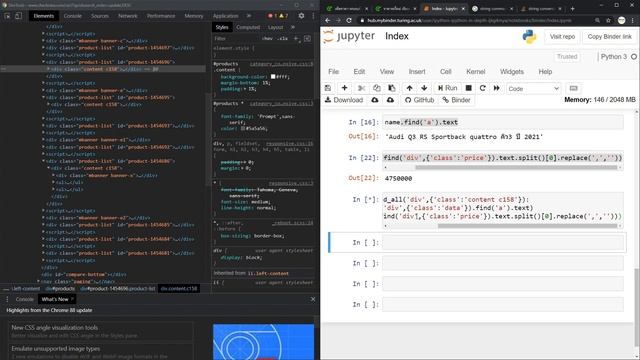Image resolution: width=640 pixels, height=360 pixels.
Task: Open Jupyter Cell menu
Action: point(445,72)
